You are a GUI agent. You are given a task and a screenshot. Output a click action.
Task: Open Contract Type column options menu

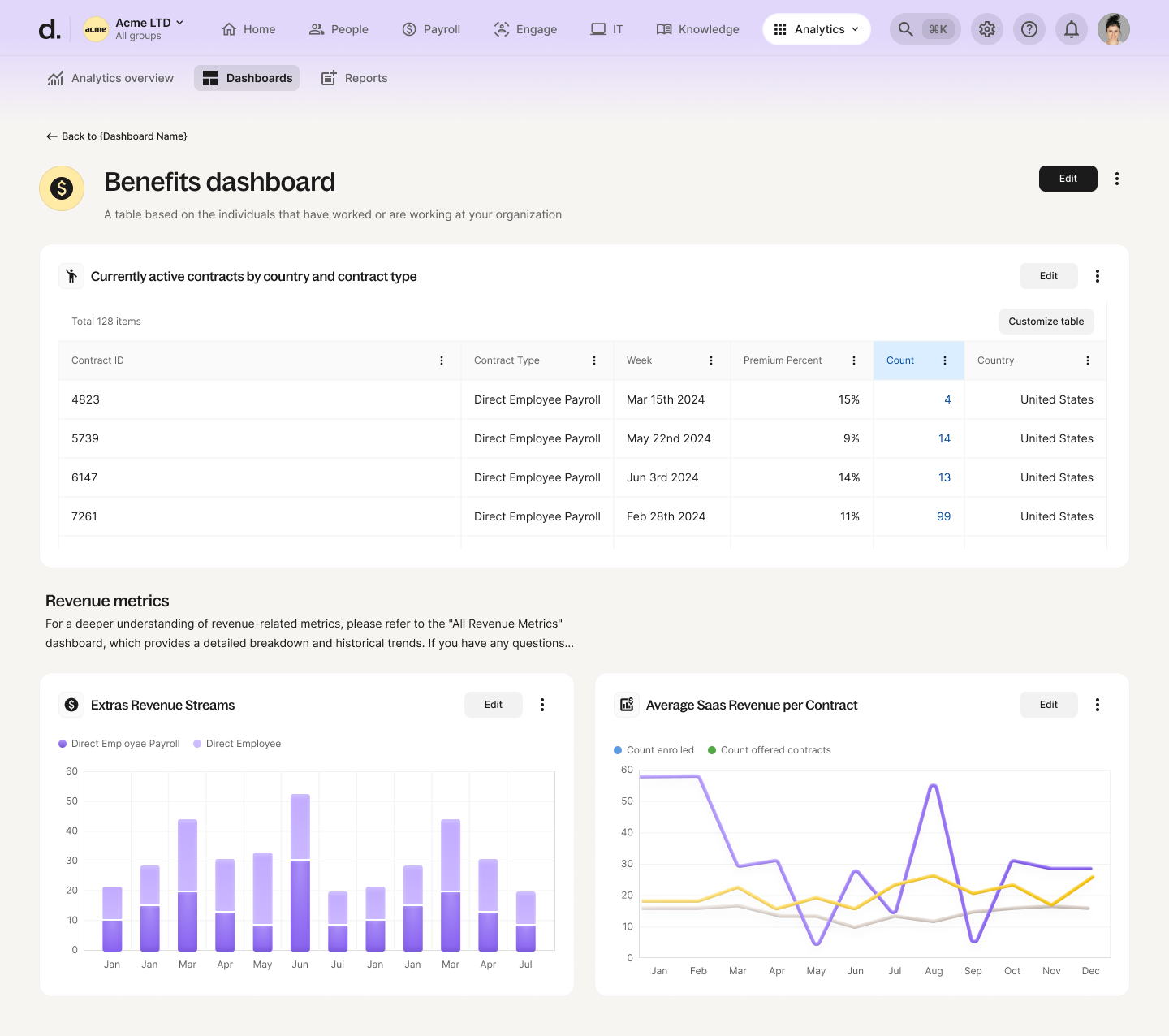click(594, 360)
